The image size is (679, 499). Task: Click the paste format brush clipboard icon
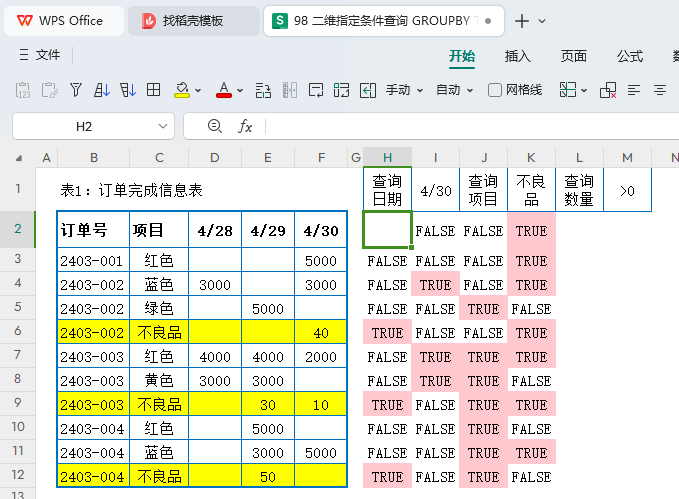49,90
